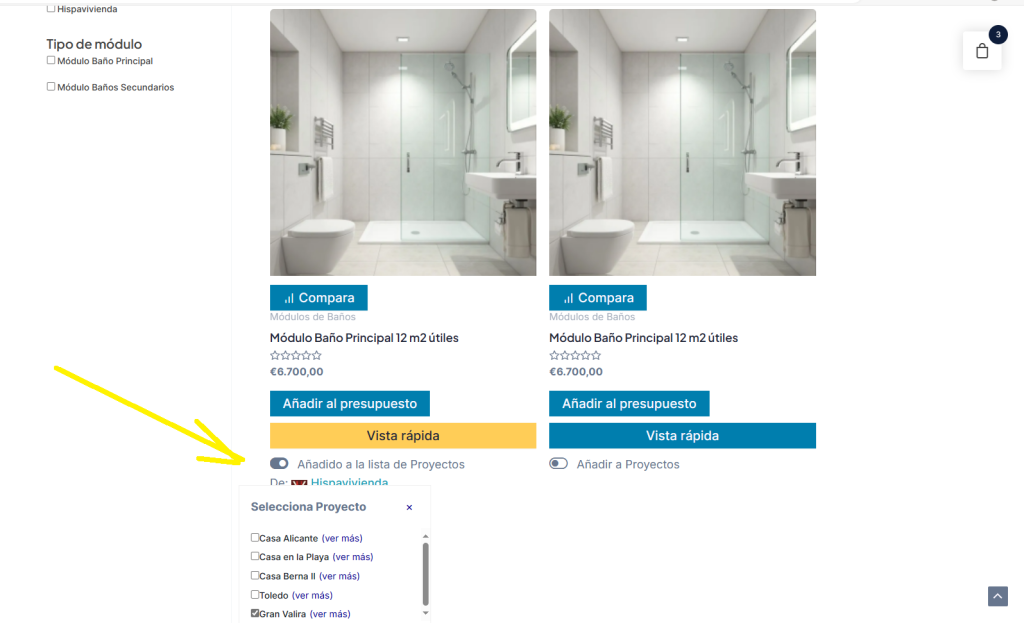Screen dimensions: 1024x623
Task: Check the Módulo Baño Principal filter
Action: click(x=51, y=60)
